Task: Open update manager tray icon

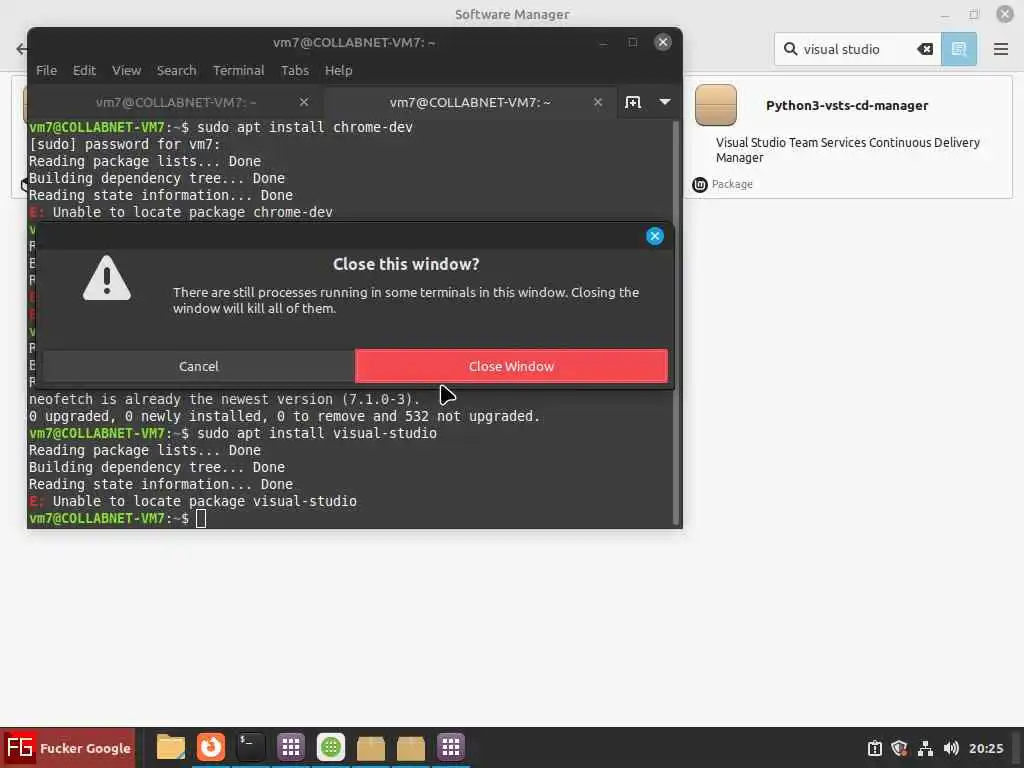Action: pos(874,748)
